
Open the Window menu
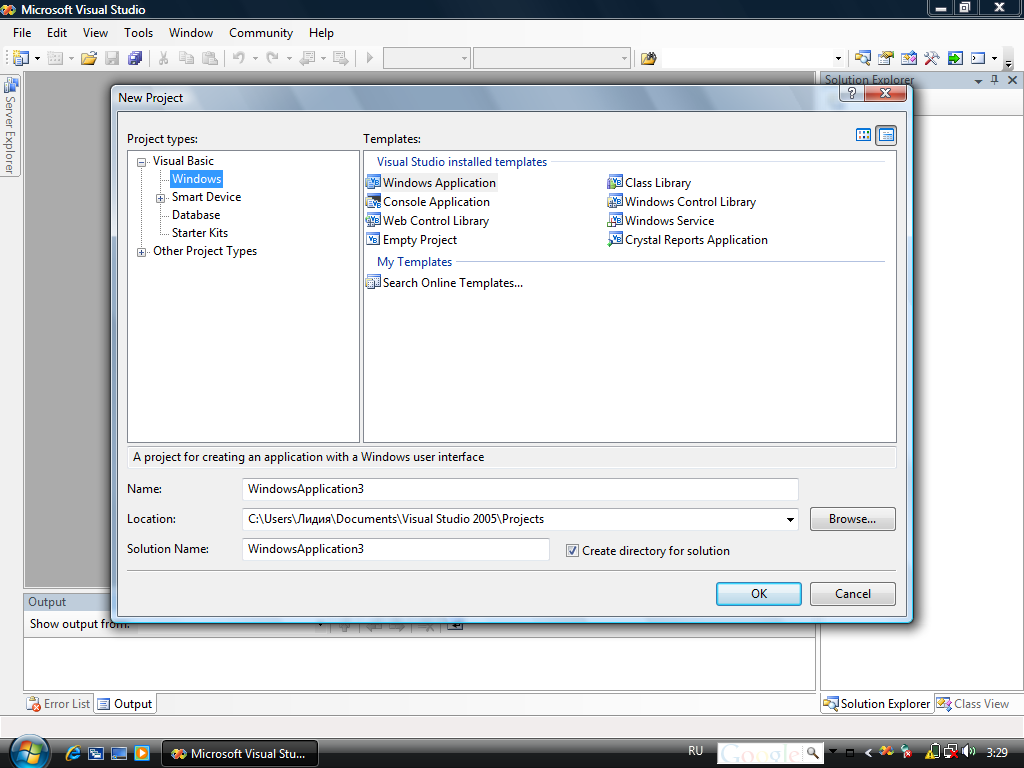click(191, 33)
